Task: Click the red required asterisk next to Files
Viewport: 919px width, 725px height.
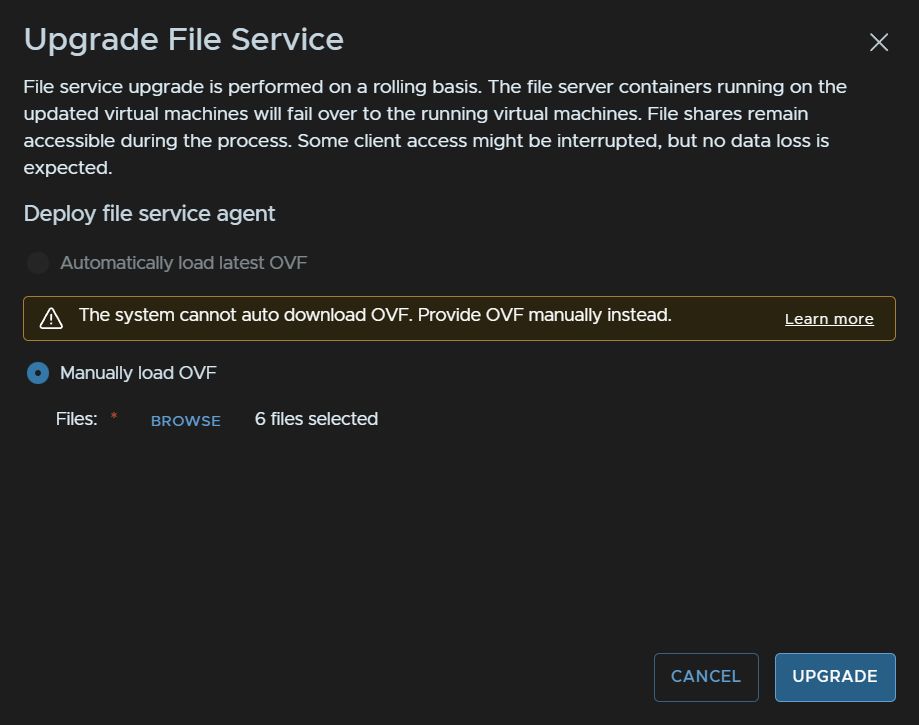Action: point(114,416)
